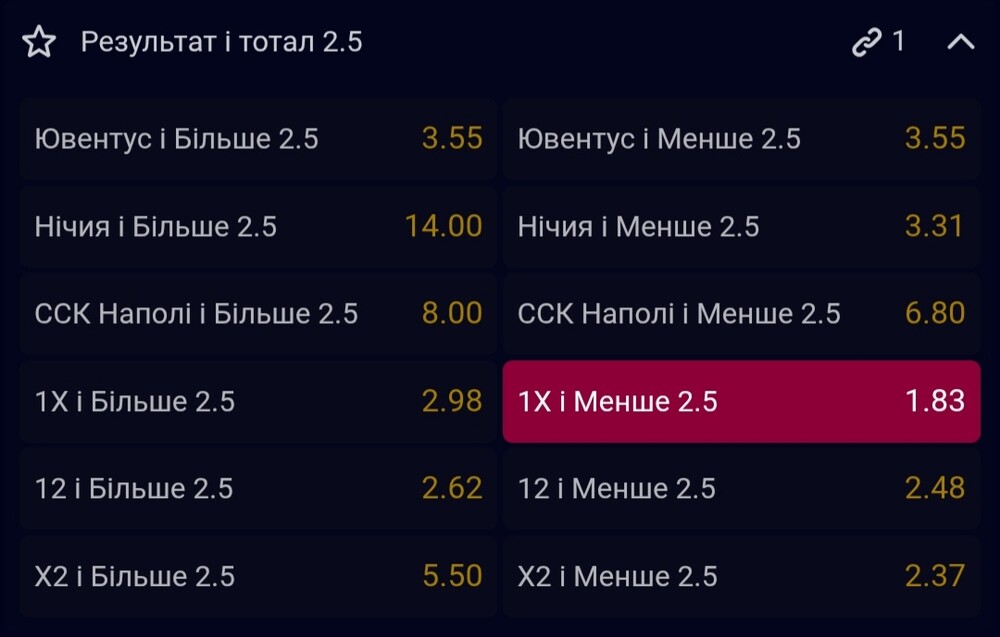Star the Результат і тотал 2.5 market
This screenshot has width=1000, height=637.
click(38, 42)
